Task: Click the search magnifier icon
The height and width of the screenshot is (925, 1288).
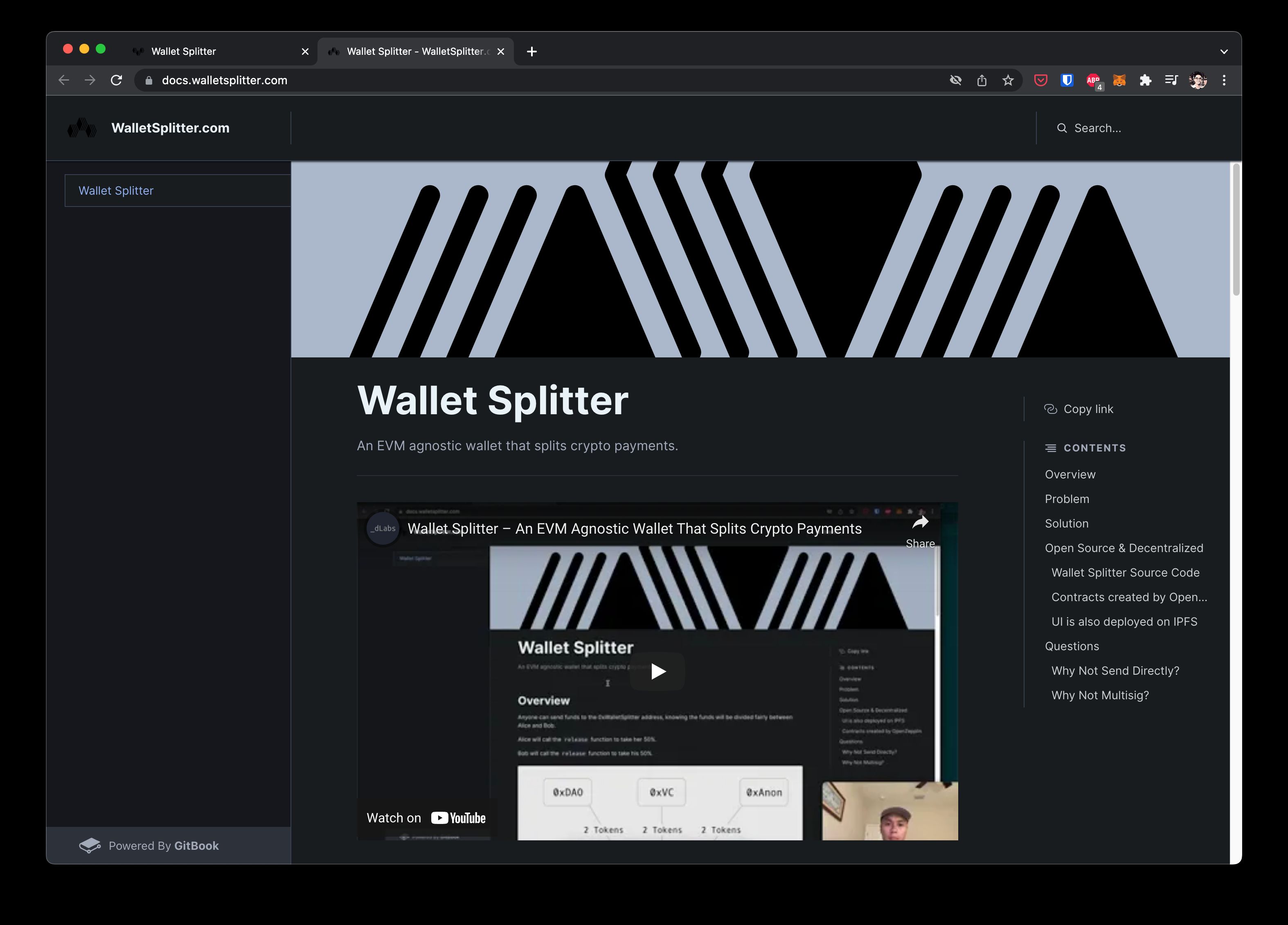Action: pos(1061,128)
